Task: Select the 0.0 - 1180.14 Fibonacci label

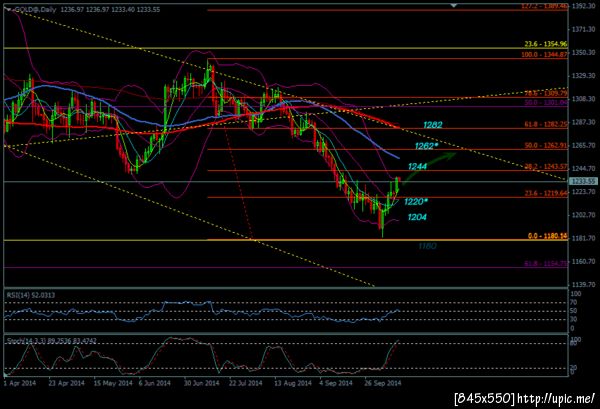Action: coord(548,236)
